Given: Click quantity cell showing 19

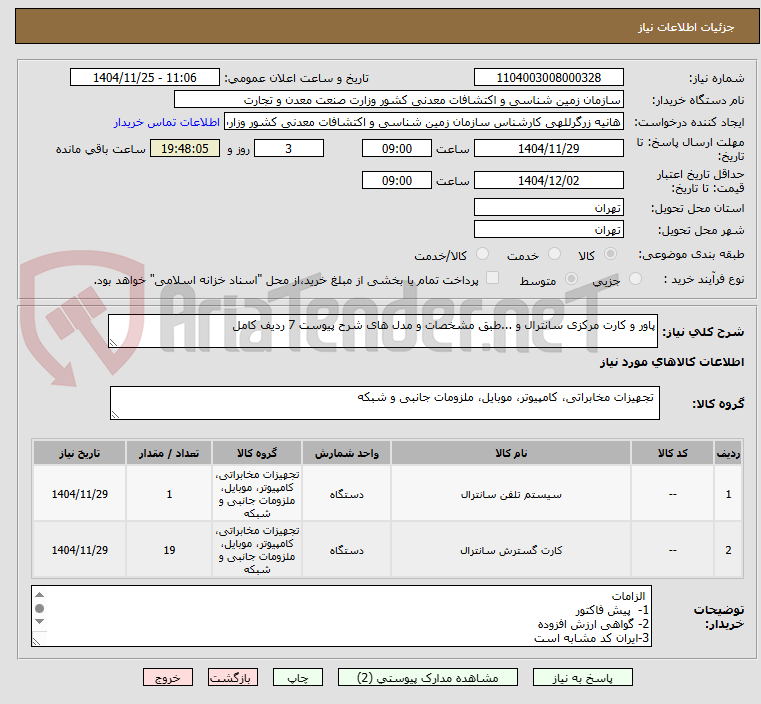Looking at the screenshot, I should click(x=169, y=550).
